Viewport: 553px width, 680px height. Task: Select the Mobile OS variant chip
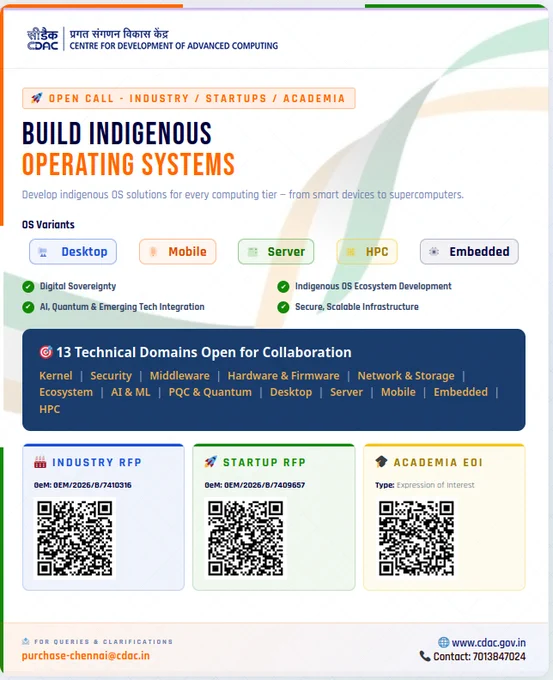(177, 252)
